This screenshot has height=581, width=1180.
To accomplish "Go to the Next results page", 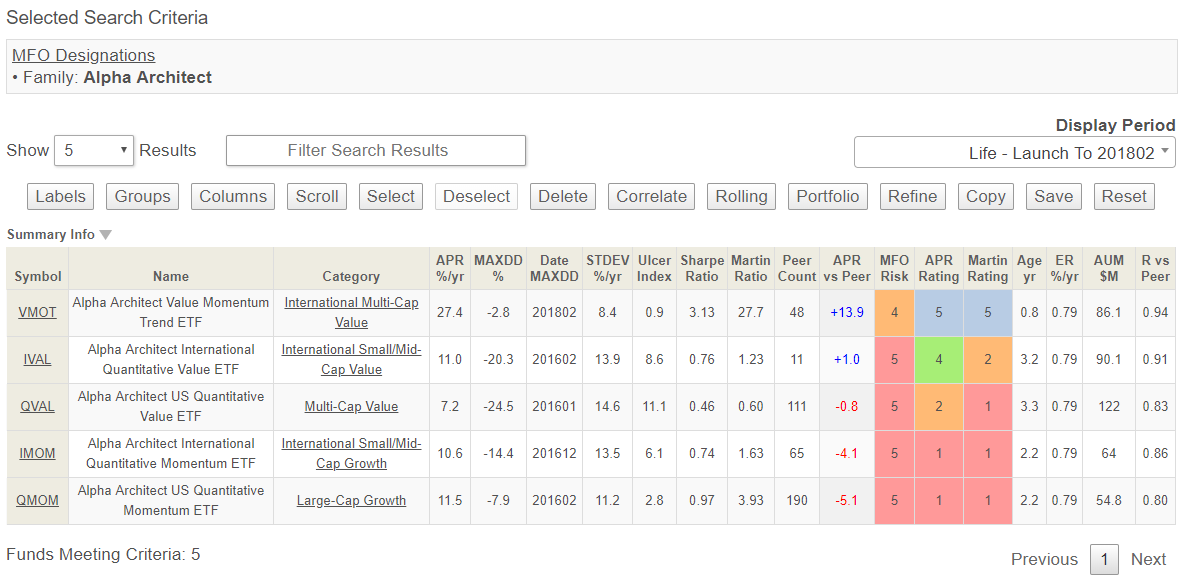I will pyautogui.click(x=1148, y=559).
